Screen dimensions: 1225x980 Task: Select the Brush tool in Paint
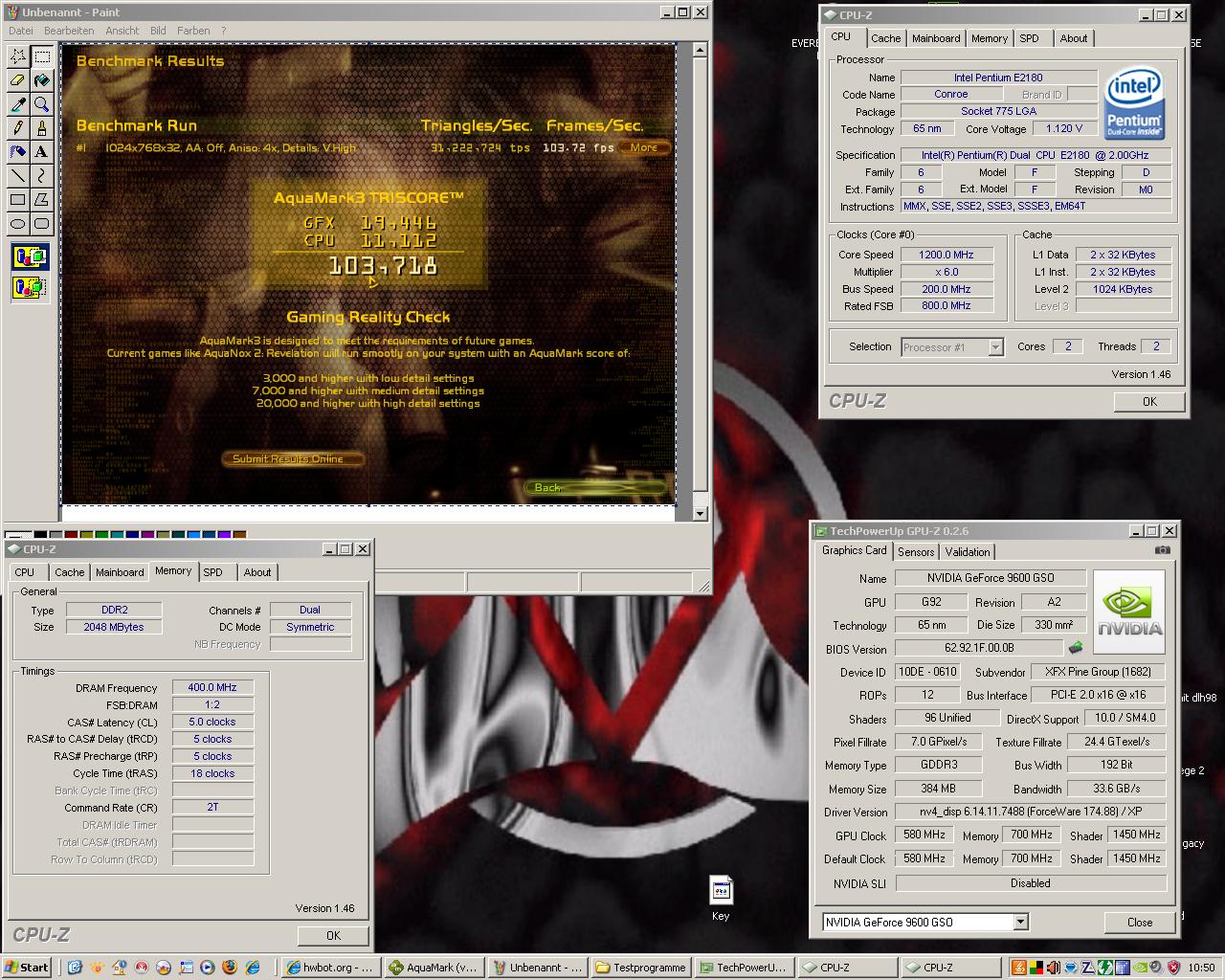click(x=42, y=128)
